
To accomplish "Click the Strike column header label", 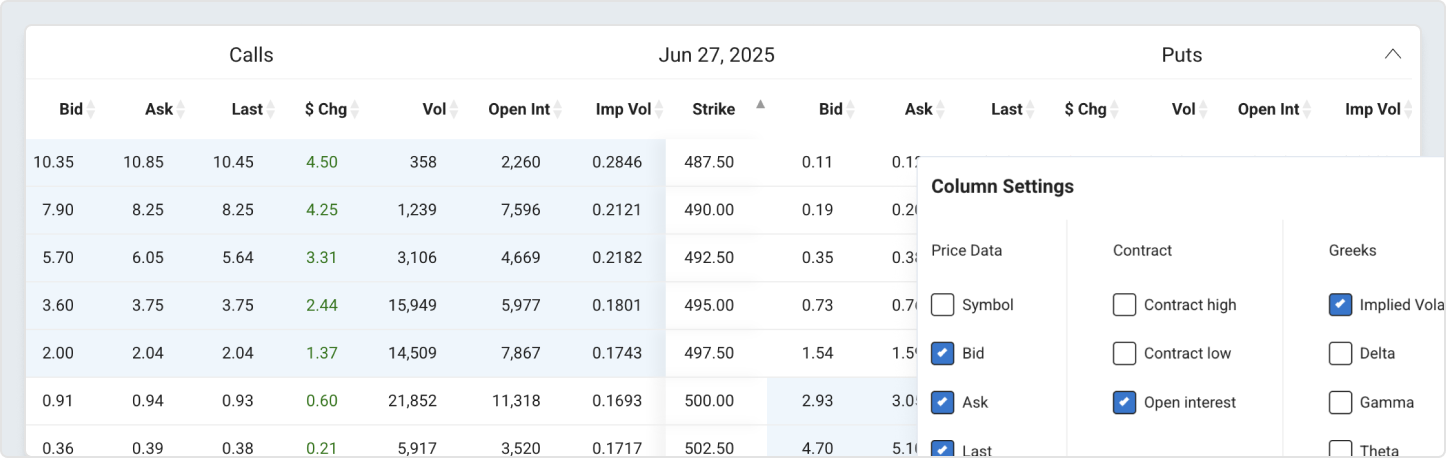I will [713, 110].
